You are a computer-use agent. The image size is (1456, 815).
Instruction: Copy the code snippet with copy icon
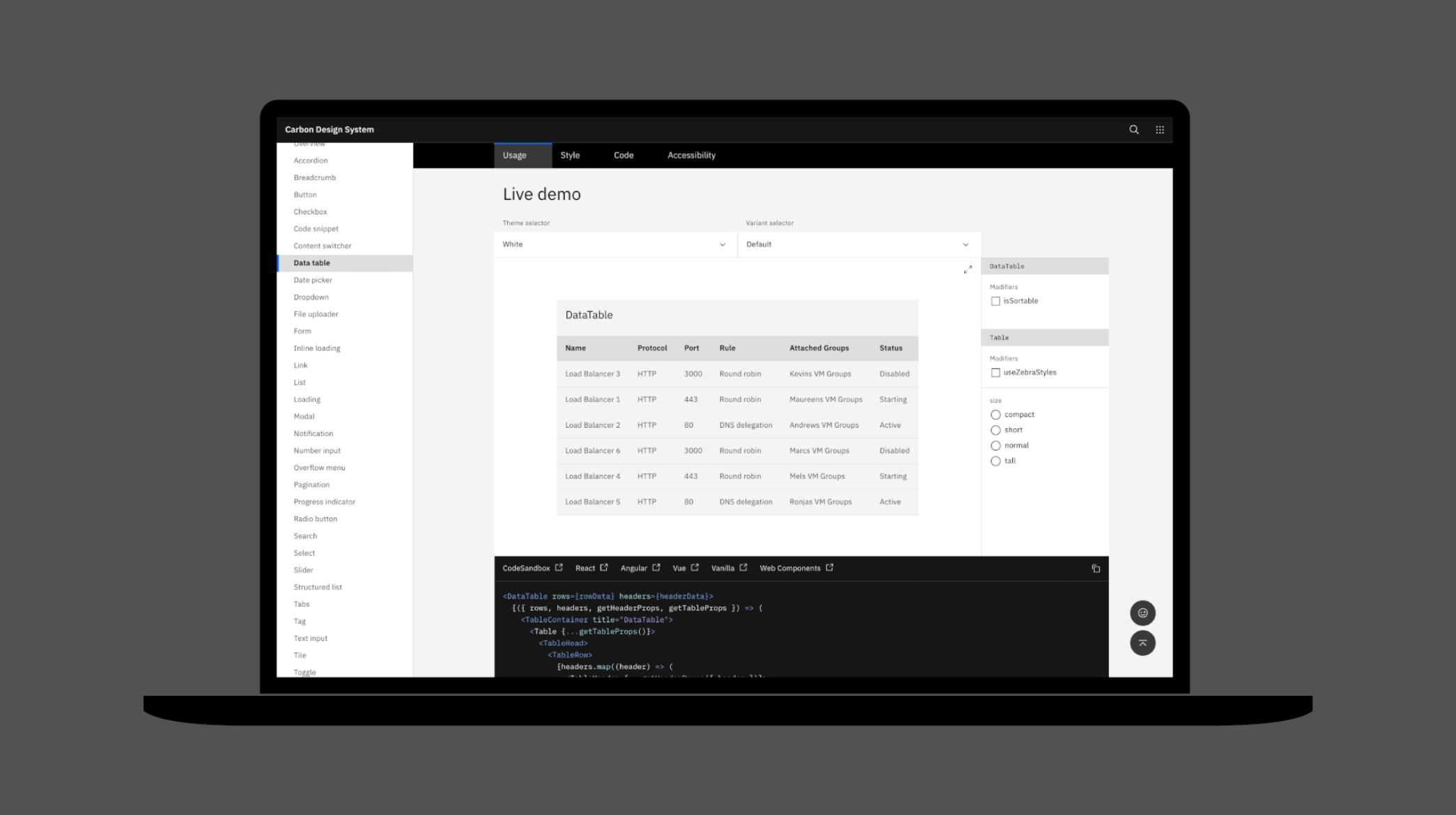1095,568
